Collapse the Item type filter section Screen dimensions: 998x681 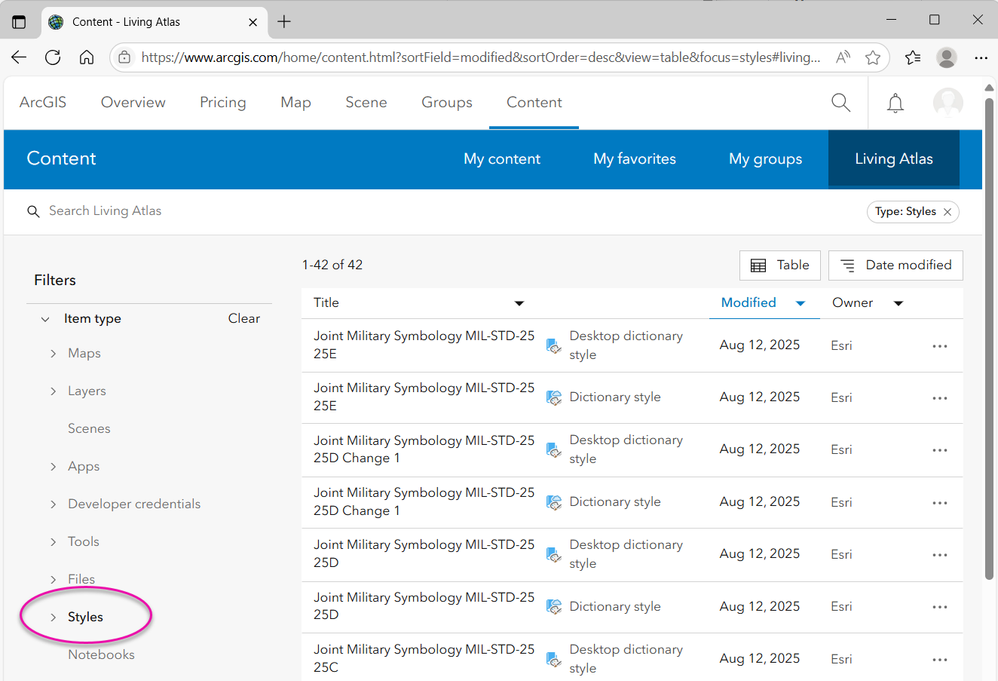coord(45,319)
